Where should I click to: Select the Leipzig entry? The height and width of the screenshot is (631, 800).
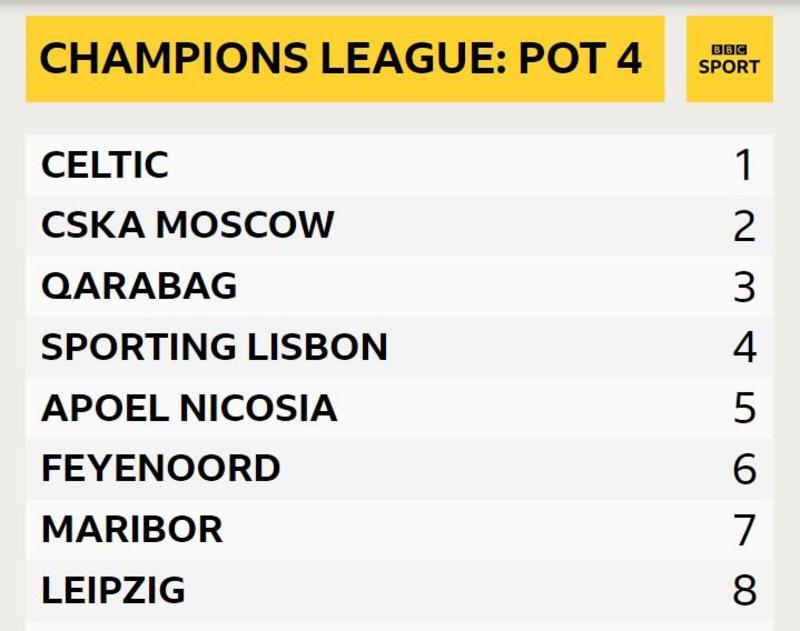113,590
